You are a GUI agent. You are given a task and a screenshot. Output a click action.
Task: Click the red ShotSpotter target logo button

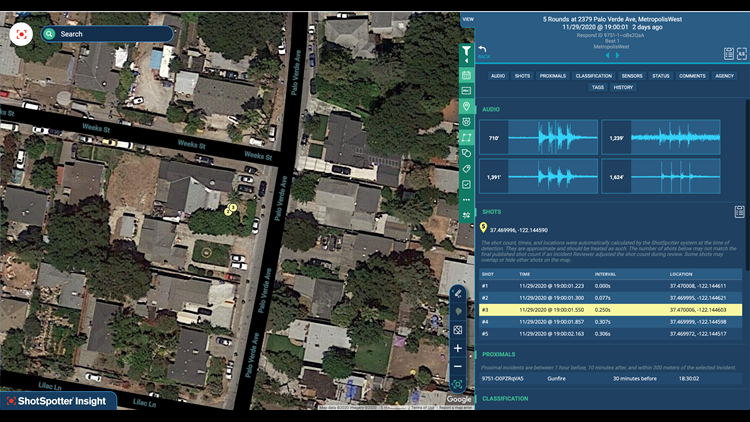click(22, 33)
